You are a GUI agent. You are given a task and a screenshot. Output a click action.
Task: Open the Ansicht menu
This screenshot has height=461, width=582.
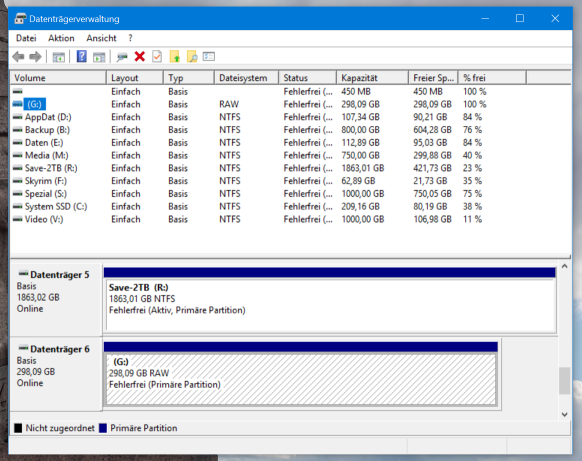pyautogui.click(x=101, y=38)
